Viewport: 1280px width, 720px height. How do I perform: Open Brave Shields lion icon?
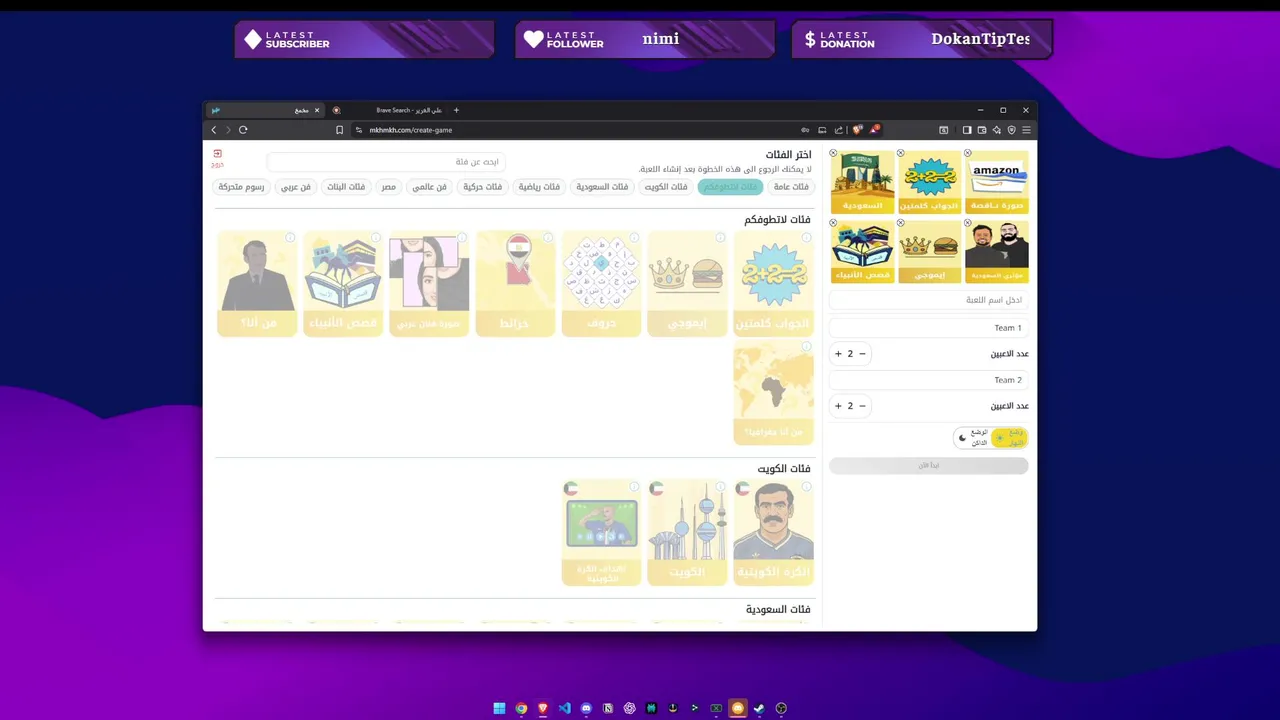click(x=857, y=130)
